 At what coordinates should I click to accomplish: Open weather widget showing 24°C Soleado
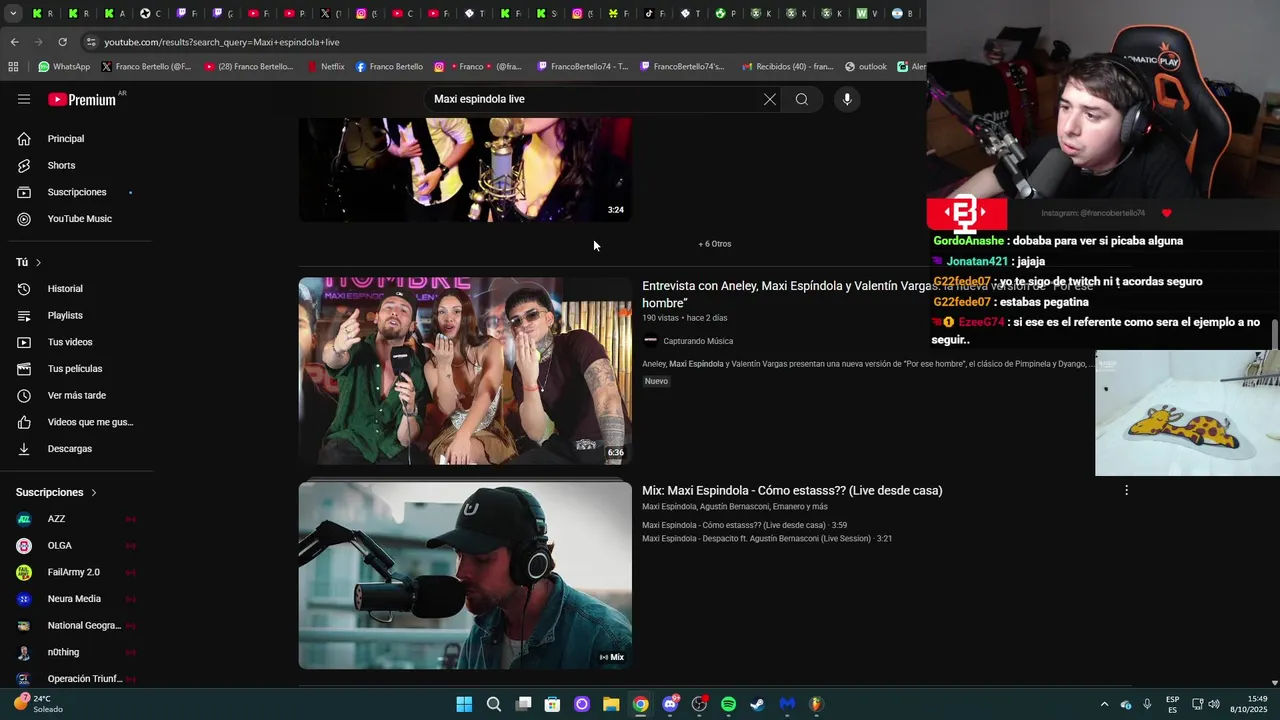[x=38, y=704]
